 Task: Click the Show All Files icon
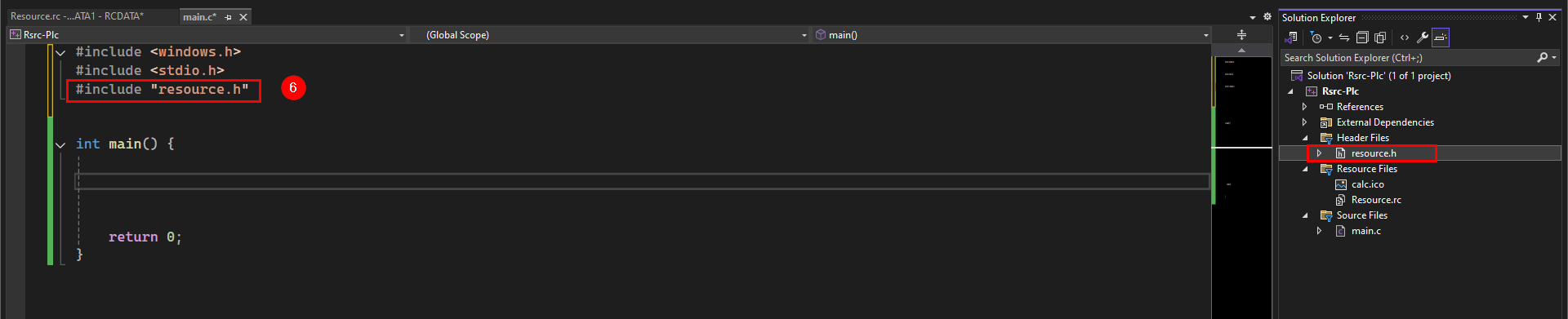(x=1380, y=38)
